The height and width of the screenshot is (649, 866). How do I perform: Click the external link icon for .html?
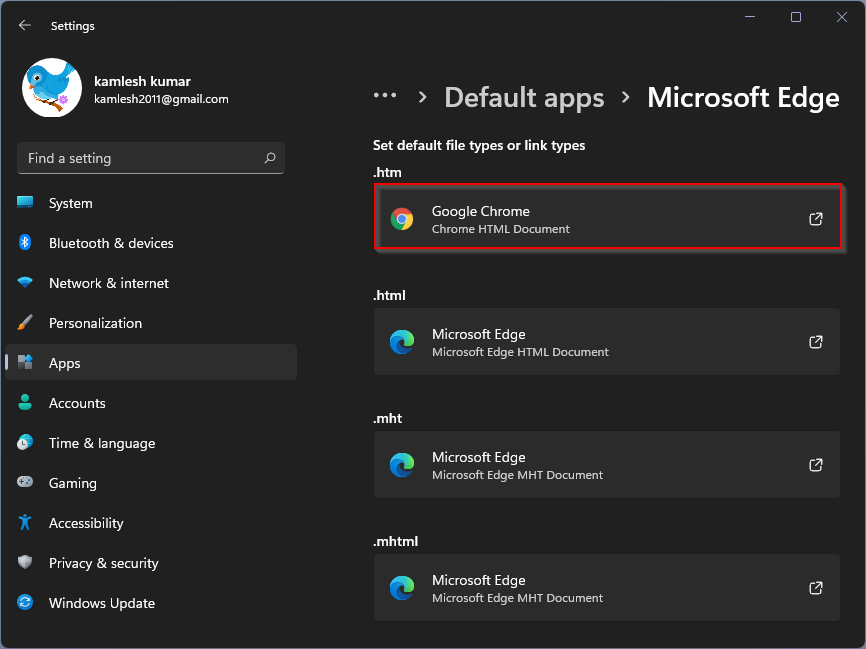point(816,342)
